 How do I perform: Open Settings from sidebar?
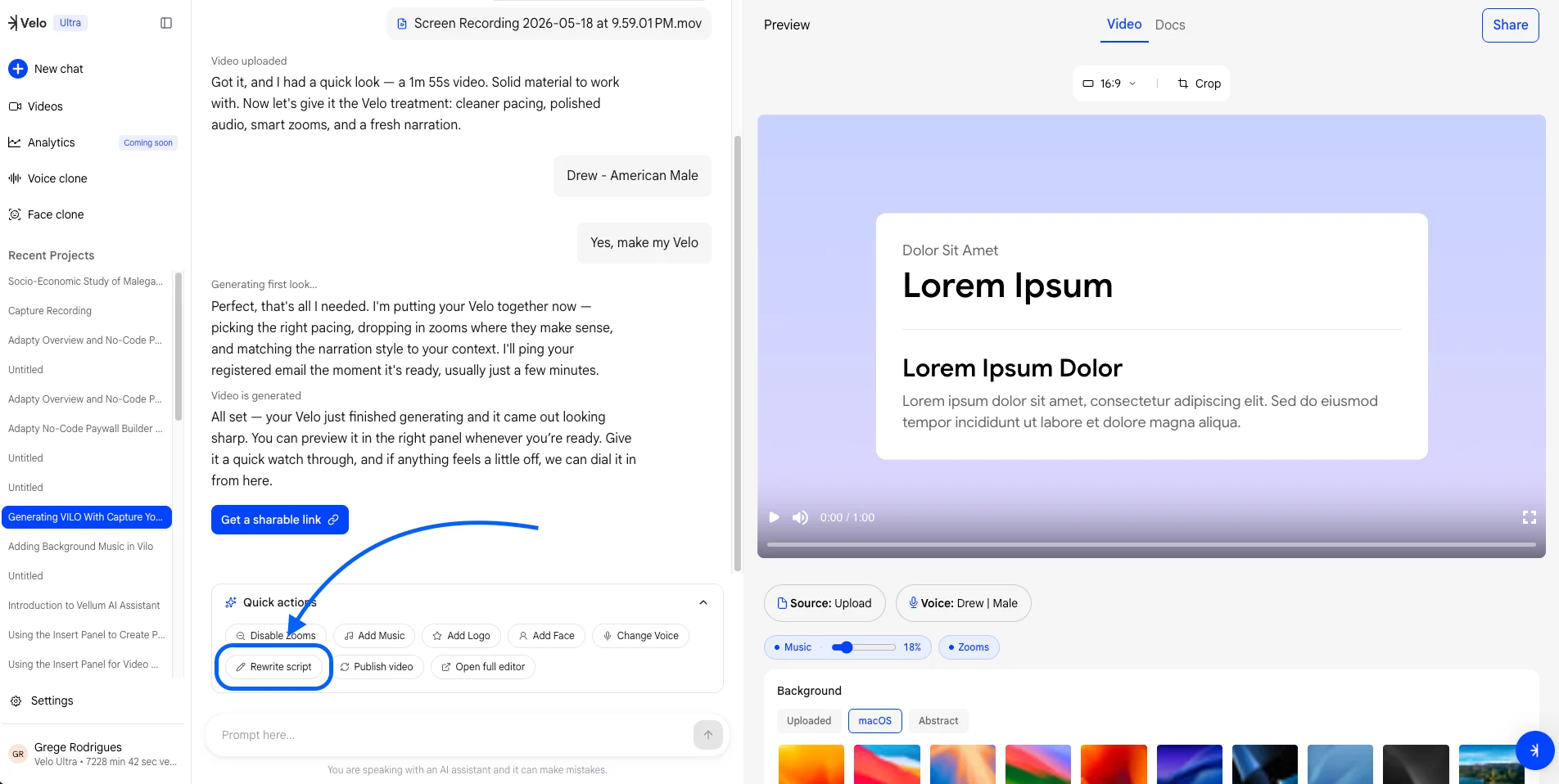(41, 701)
